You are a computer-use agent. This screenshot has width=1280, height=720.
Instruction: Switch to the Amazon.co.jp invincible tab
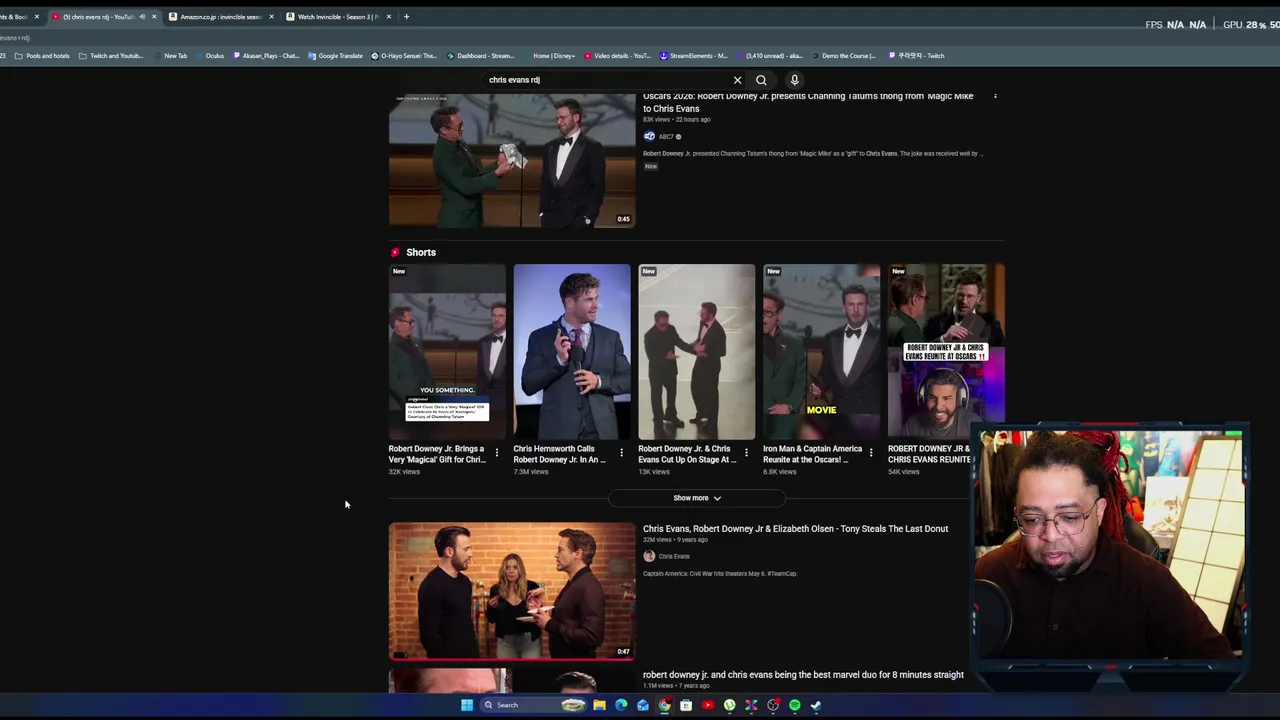[221, 17]
